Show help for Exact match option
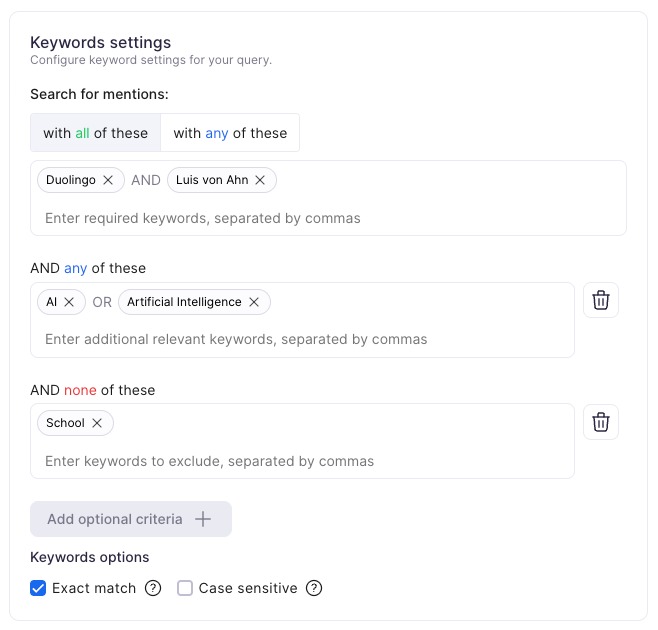 (153, 588)
